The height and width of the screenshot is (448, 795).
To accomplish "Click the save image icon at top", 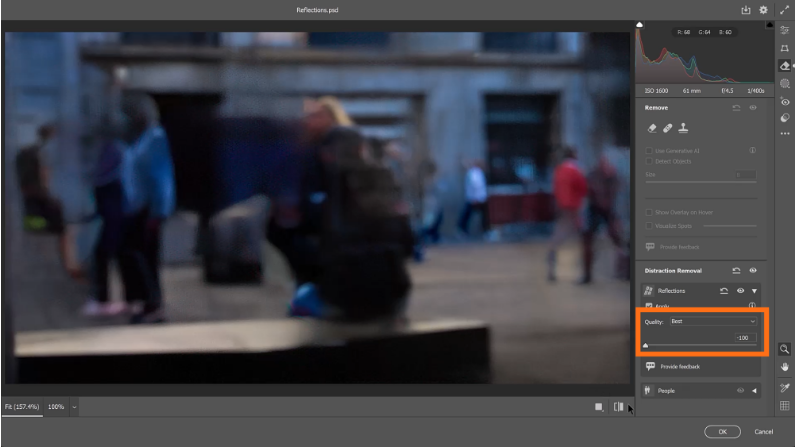I will point(746,10).
